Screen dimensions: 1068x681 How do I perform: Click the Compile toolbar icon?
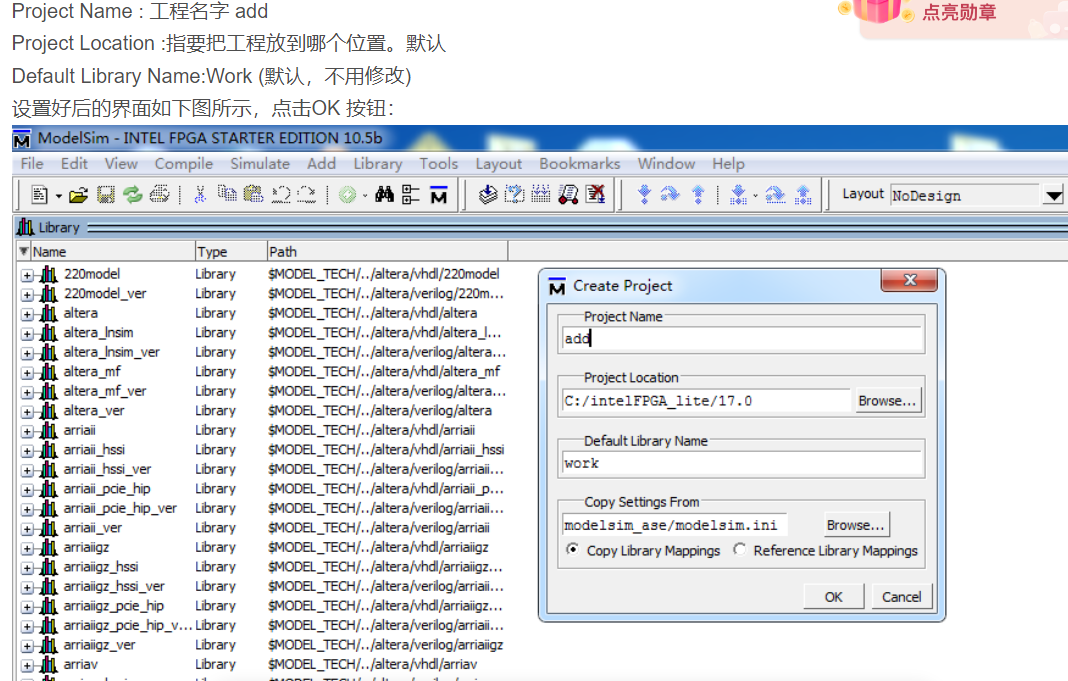[x=488, y=195]
